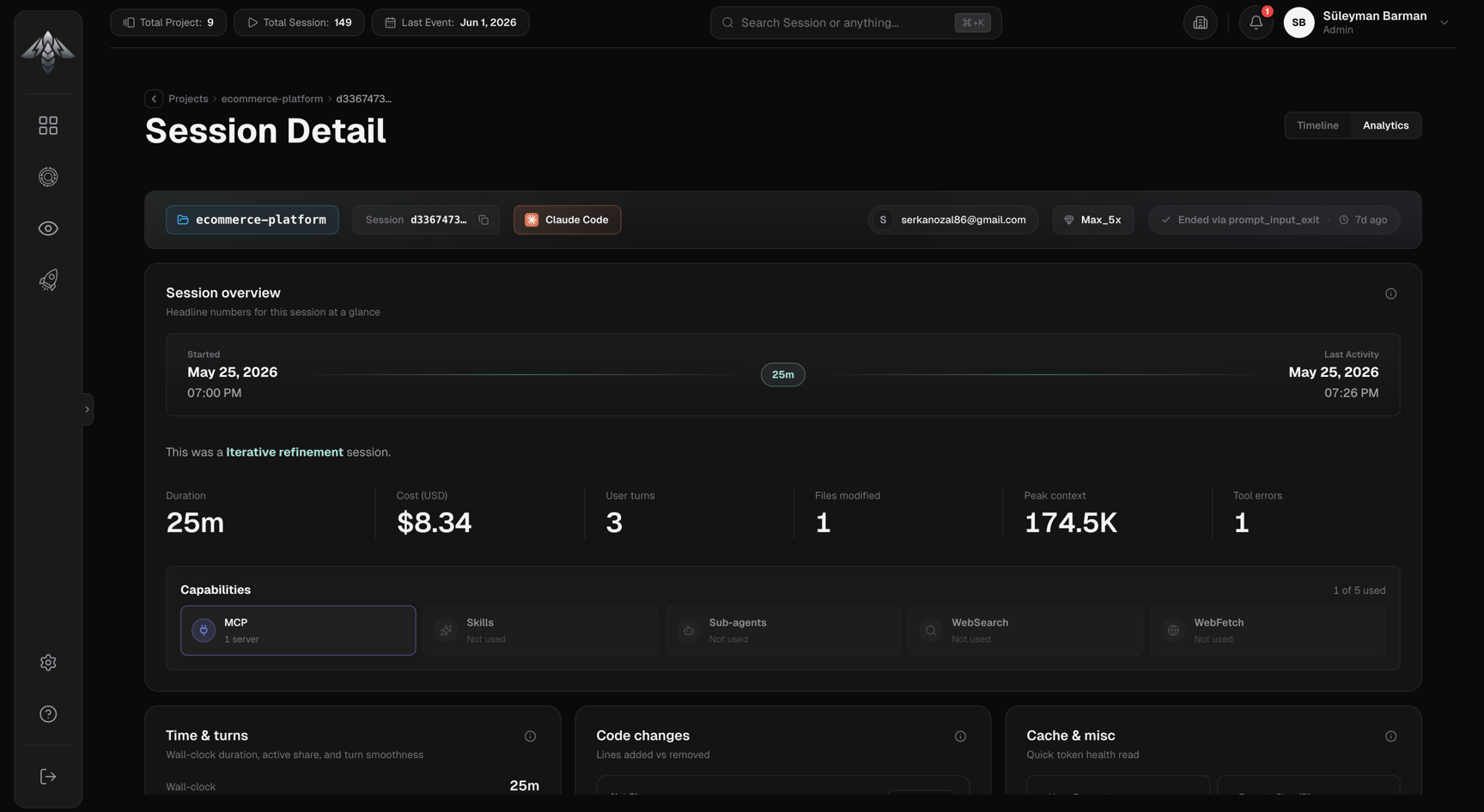1484x812 pixels.
Task: Expand the collapsed sidebar with chevron handle
Action: click(87, 409)
